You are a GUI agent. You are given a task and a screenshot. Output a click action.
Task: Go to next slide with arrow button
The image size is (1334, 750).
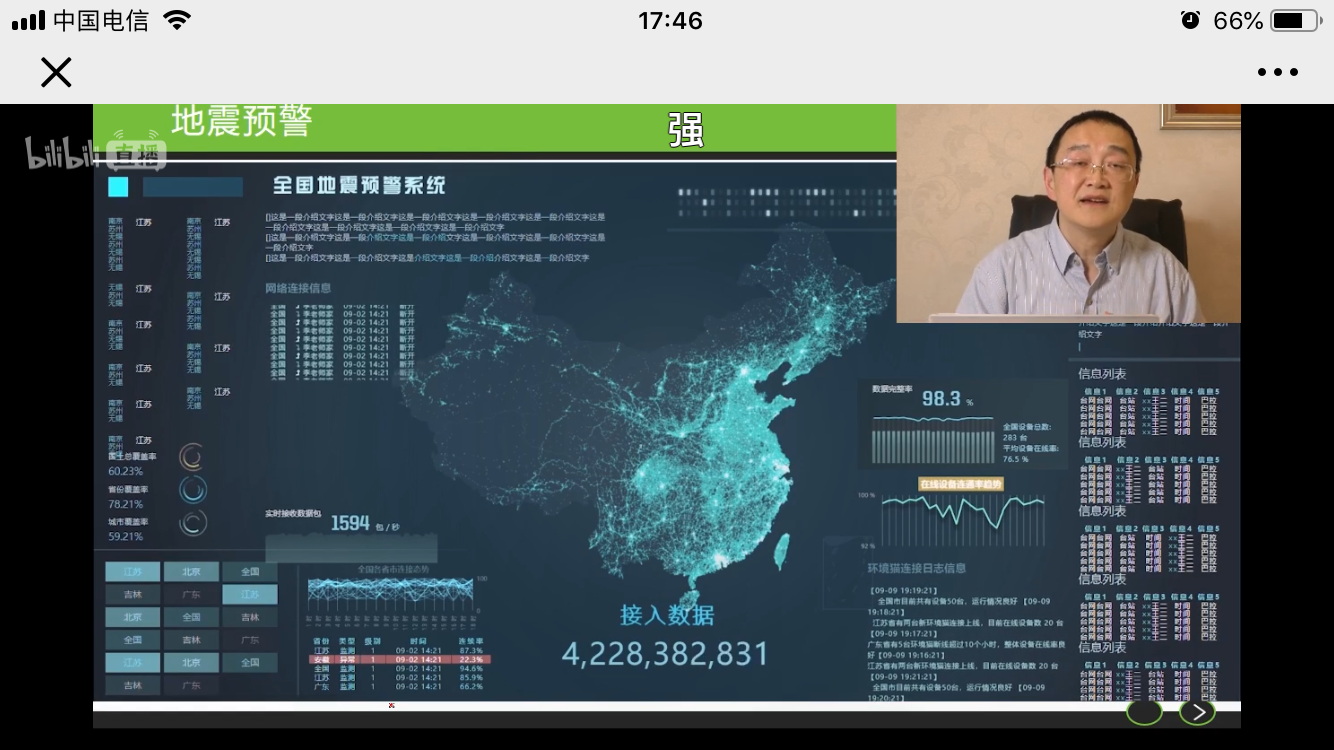(1197, 712)
